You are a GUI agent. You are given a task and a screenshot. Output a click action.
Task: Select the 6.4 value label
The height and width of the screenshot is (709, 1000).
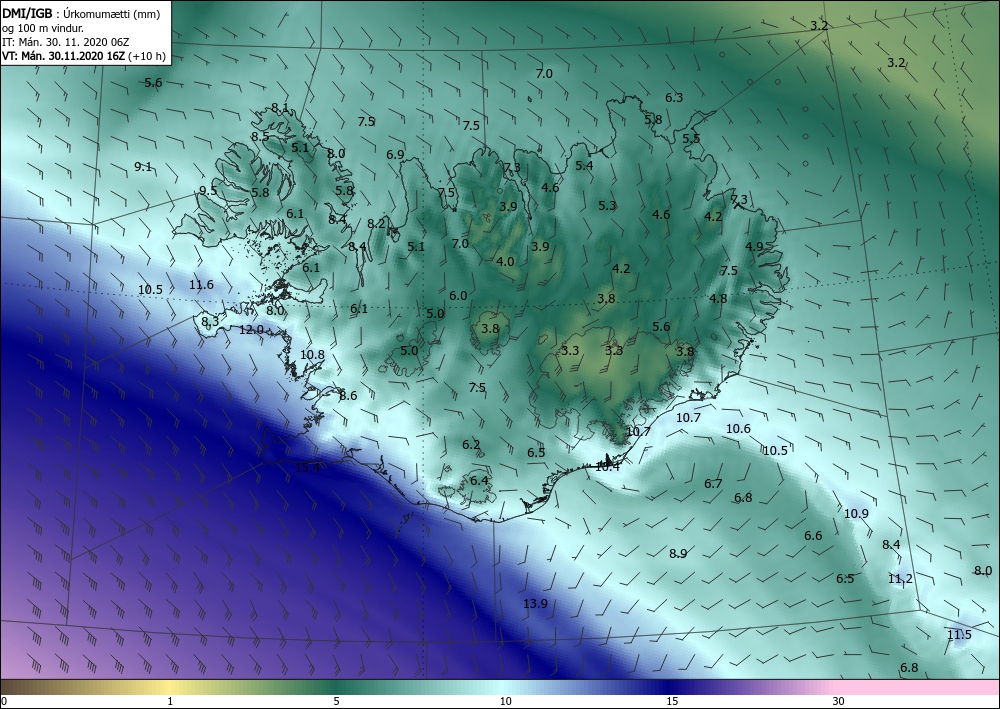479,480
